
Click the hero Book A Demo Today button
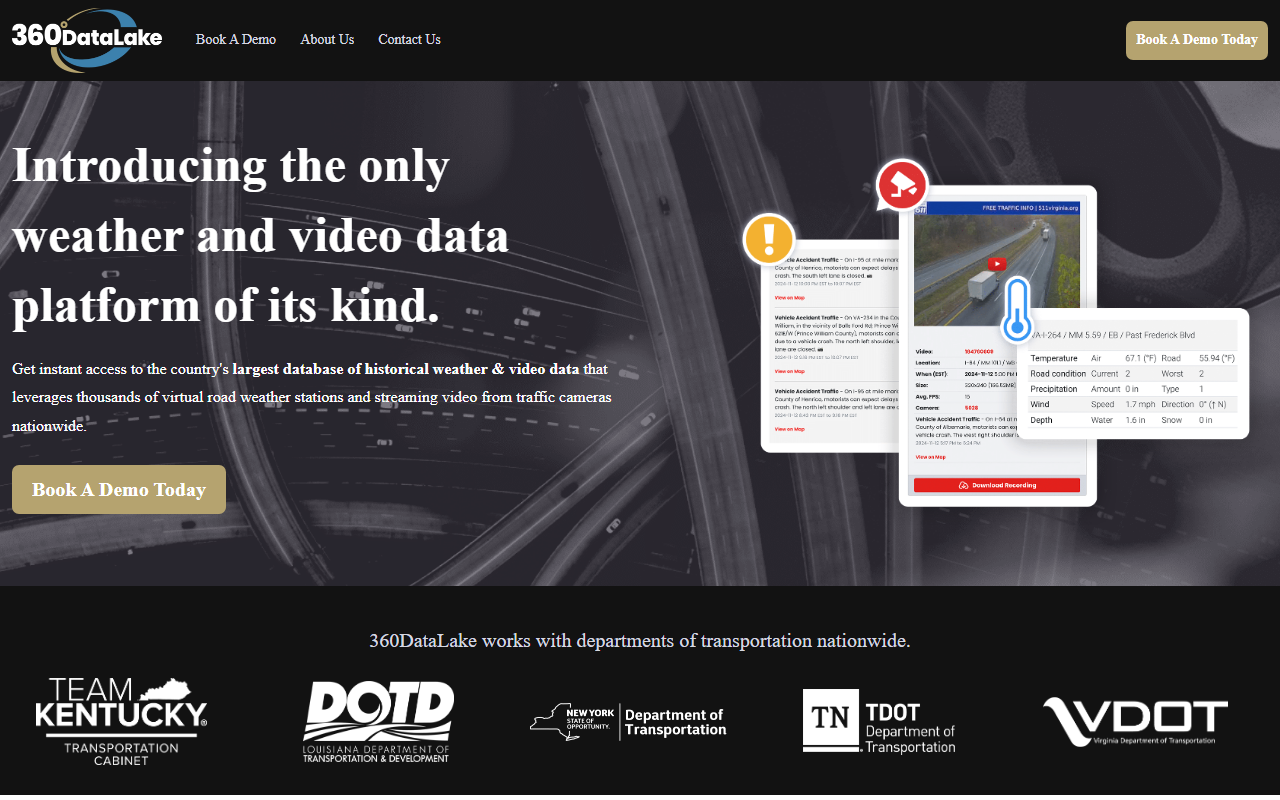[x=119, y=490]
